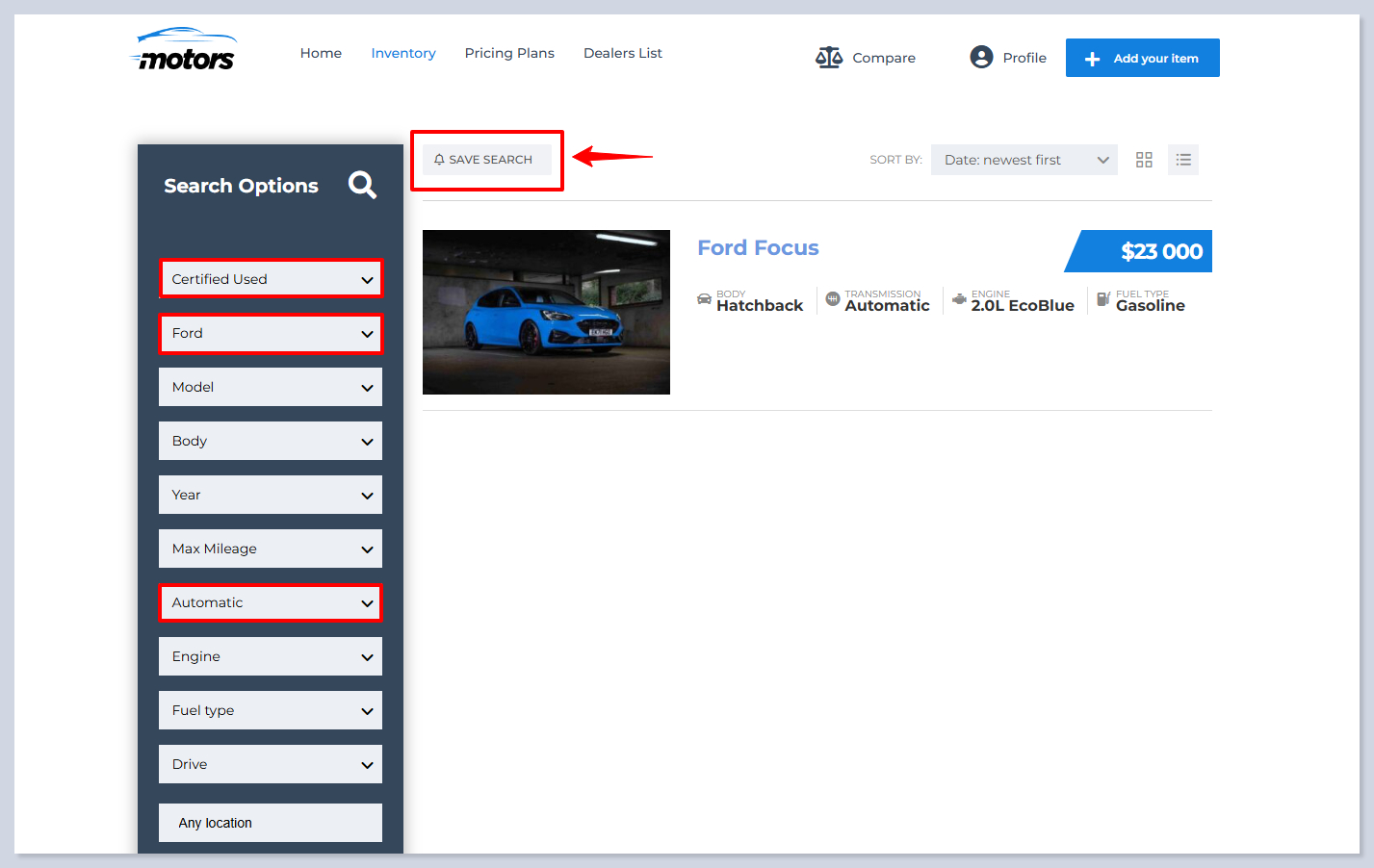Click the search magnifier icon in Search Options
Image resolution: width=1374 pixels, height=868 pixels.
[362, 185]
